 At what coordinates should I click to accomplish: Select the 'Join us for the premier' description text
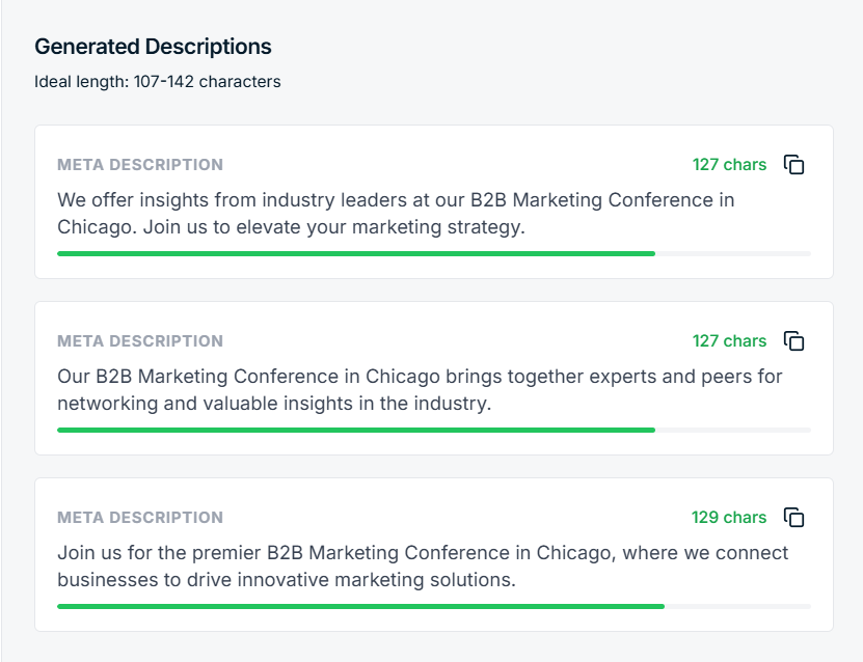click(x=422, y=566)
